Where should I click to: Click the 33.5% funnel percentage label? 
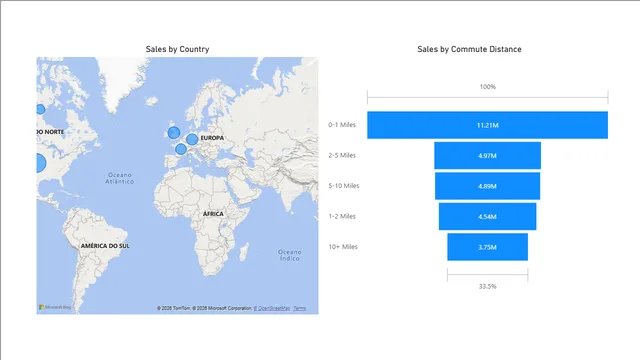point(487,287)
